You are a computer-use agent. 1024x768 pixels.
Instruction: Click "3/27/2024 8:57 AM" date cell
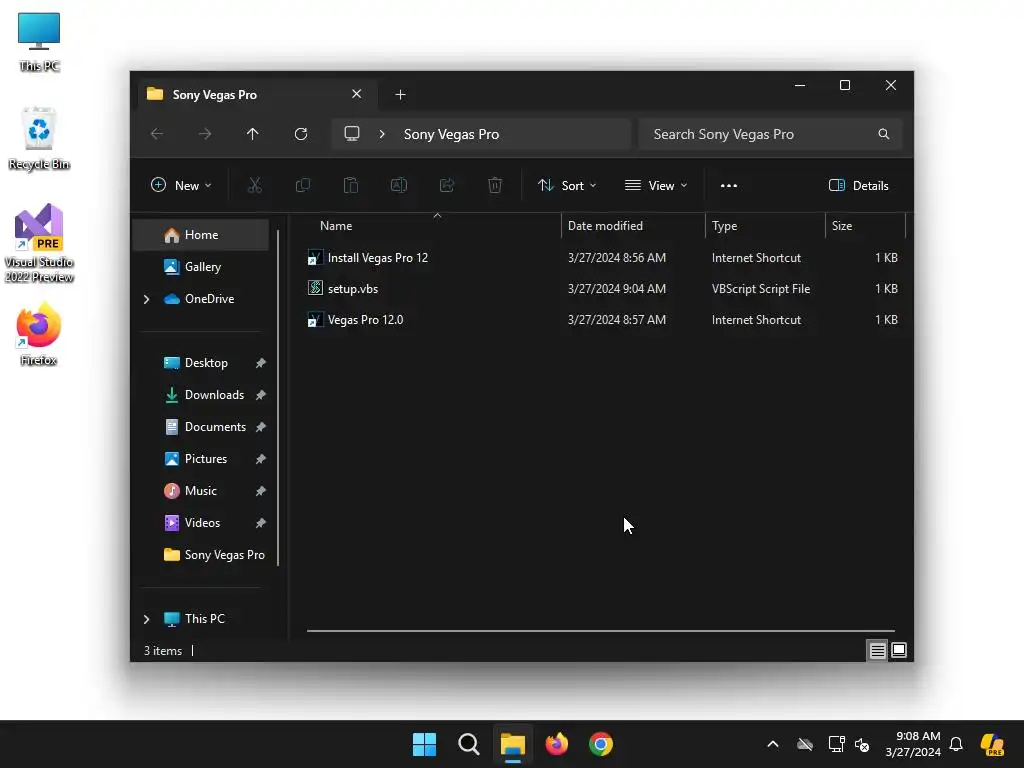pyautogui.click(x=616, y=319)
